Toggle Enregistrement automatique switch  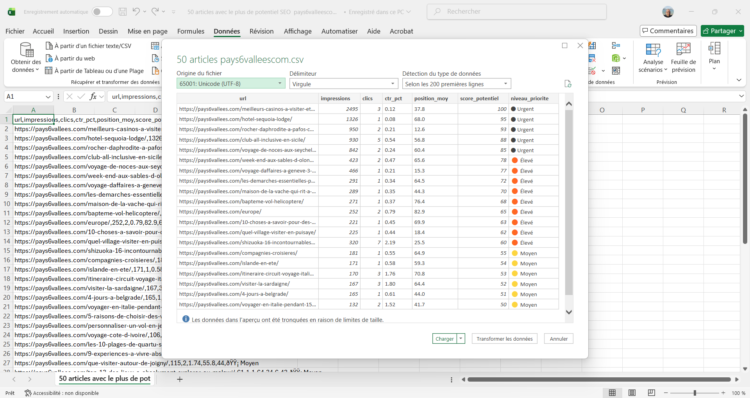[x=102, y=11]
